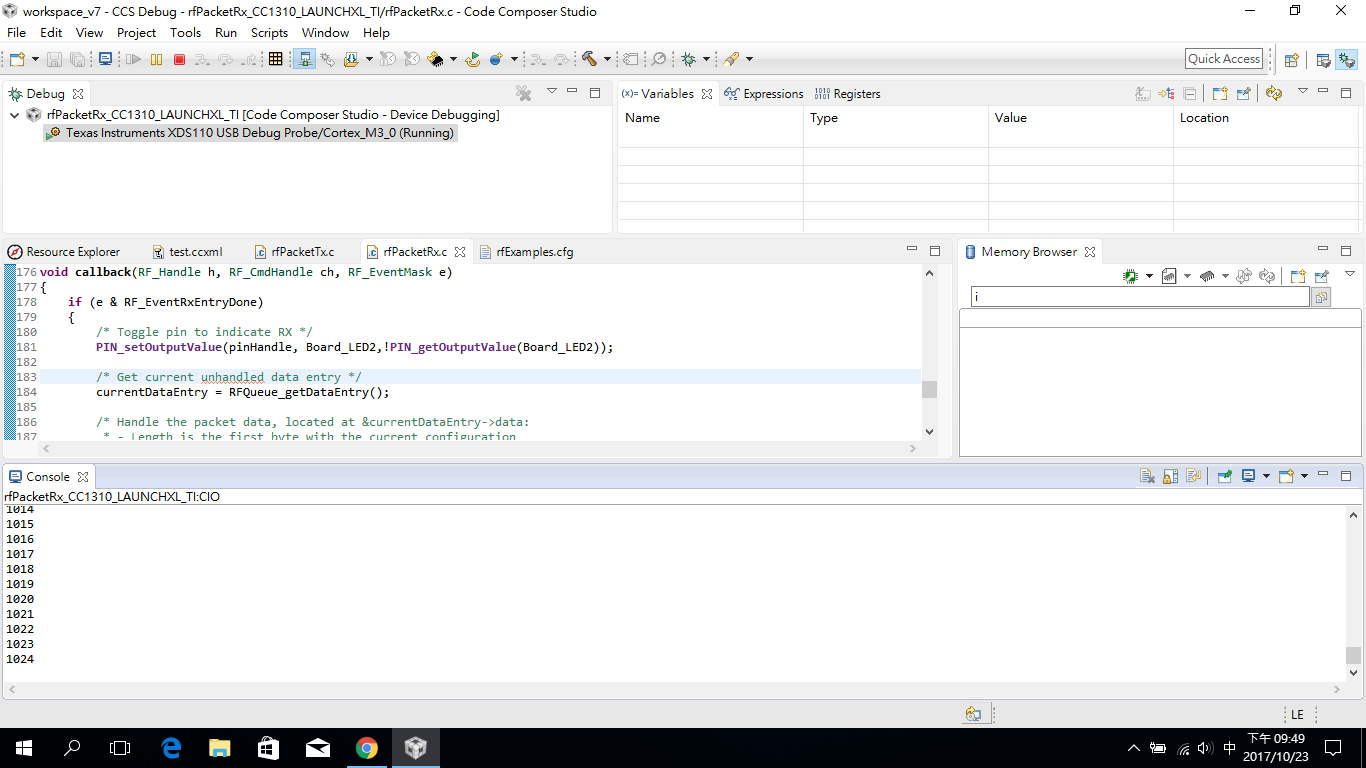The width and height of the screenshot is (1366, 768).
Task: Switch to the CCS Edit perspective icon
Action: tap(1323, 58)
